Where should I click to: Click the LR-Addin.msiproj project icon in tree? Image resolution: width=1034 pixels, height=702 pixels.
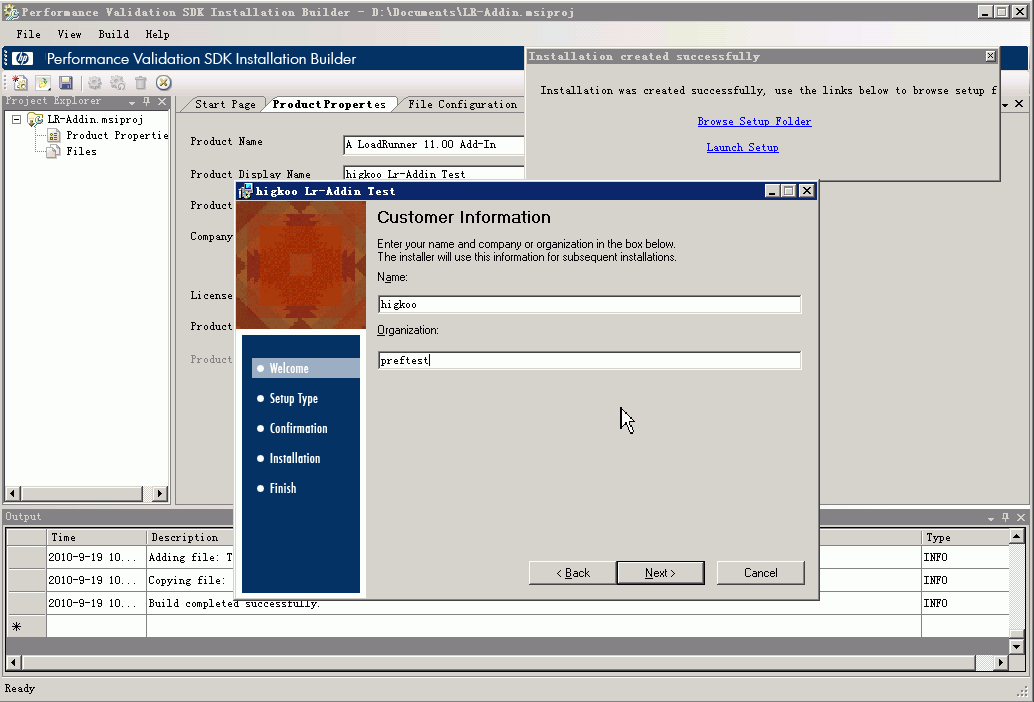coord(35,119)
